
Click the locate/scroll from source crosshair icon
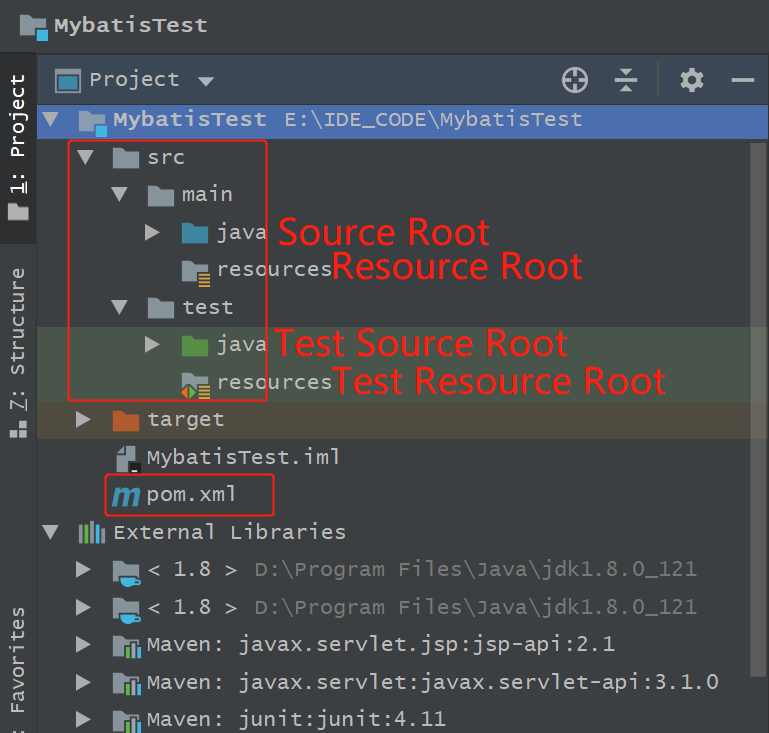coord(575,80)
